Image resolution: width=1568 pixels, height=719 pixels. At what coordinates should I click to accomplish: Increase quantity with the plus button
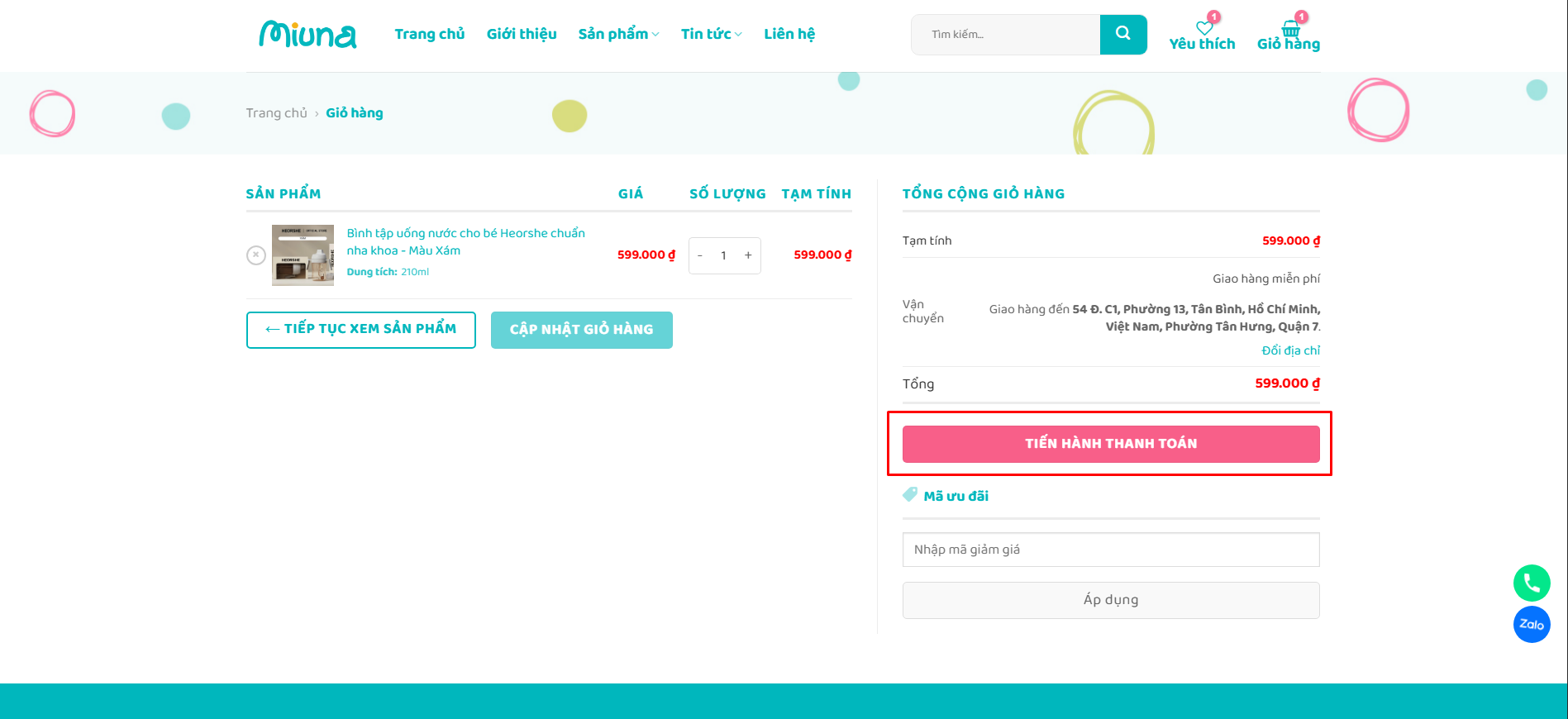pos(748,255)
